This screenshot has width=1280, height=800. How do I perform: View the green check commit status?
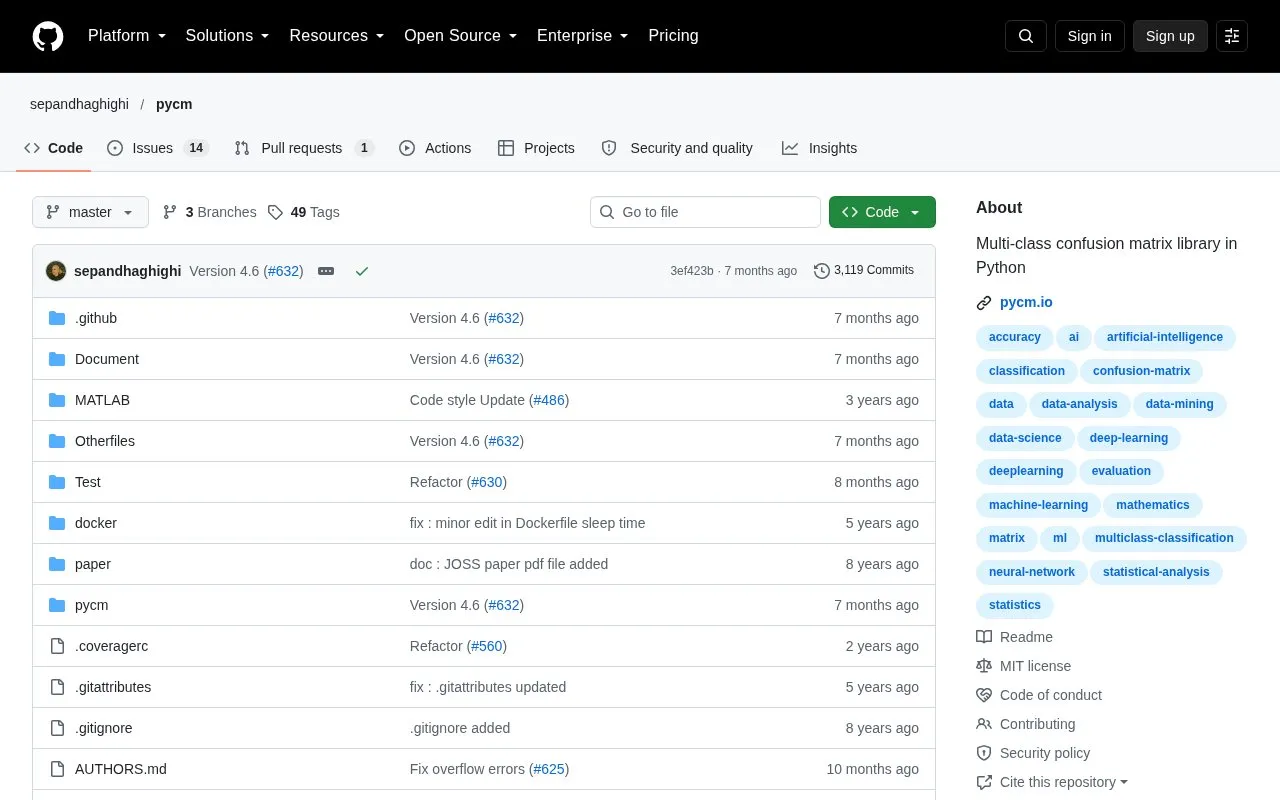(x=362, y=271)
